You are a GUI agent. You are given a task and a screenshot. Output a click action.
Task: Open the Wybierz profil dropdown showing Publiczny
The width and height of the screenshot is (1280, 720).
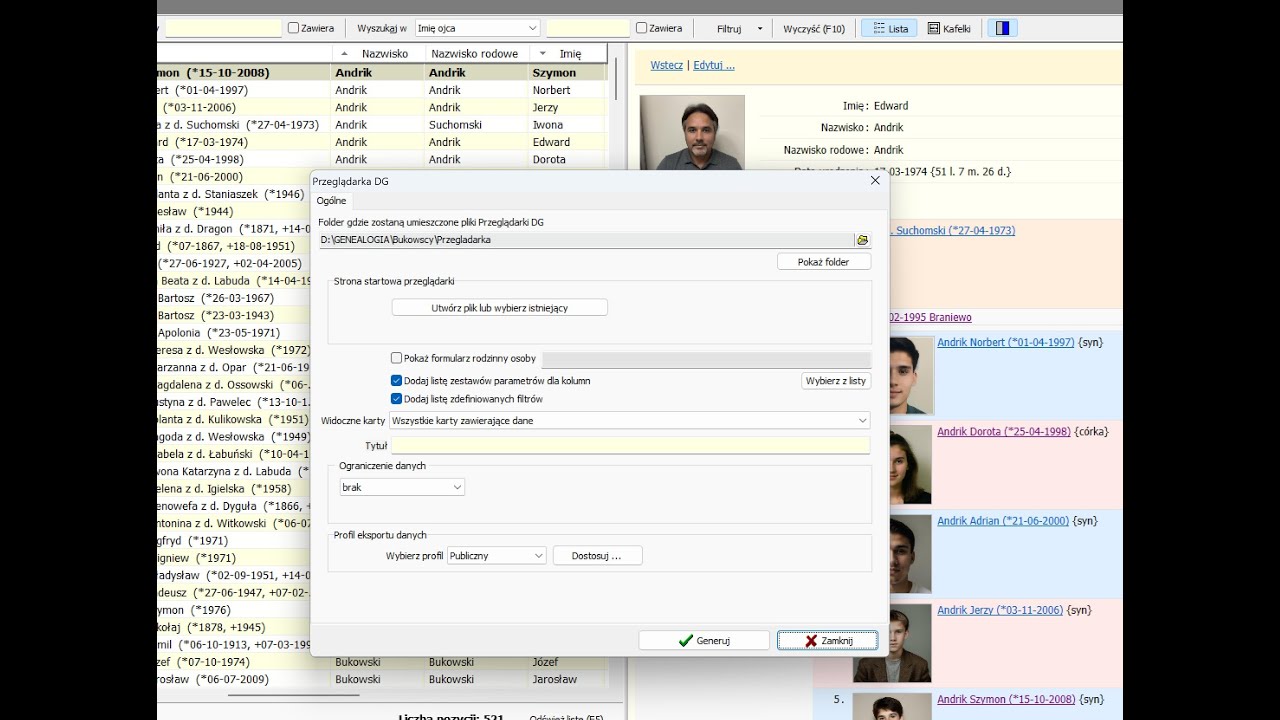[497, 555]
